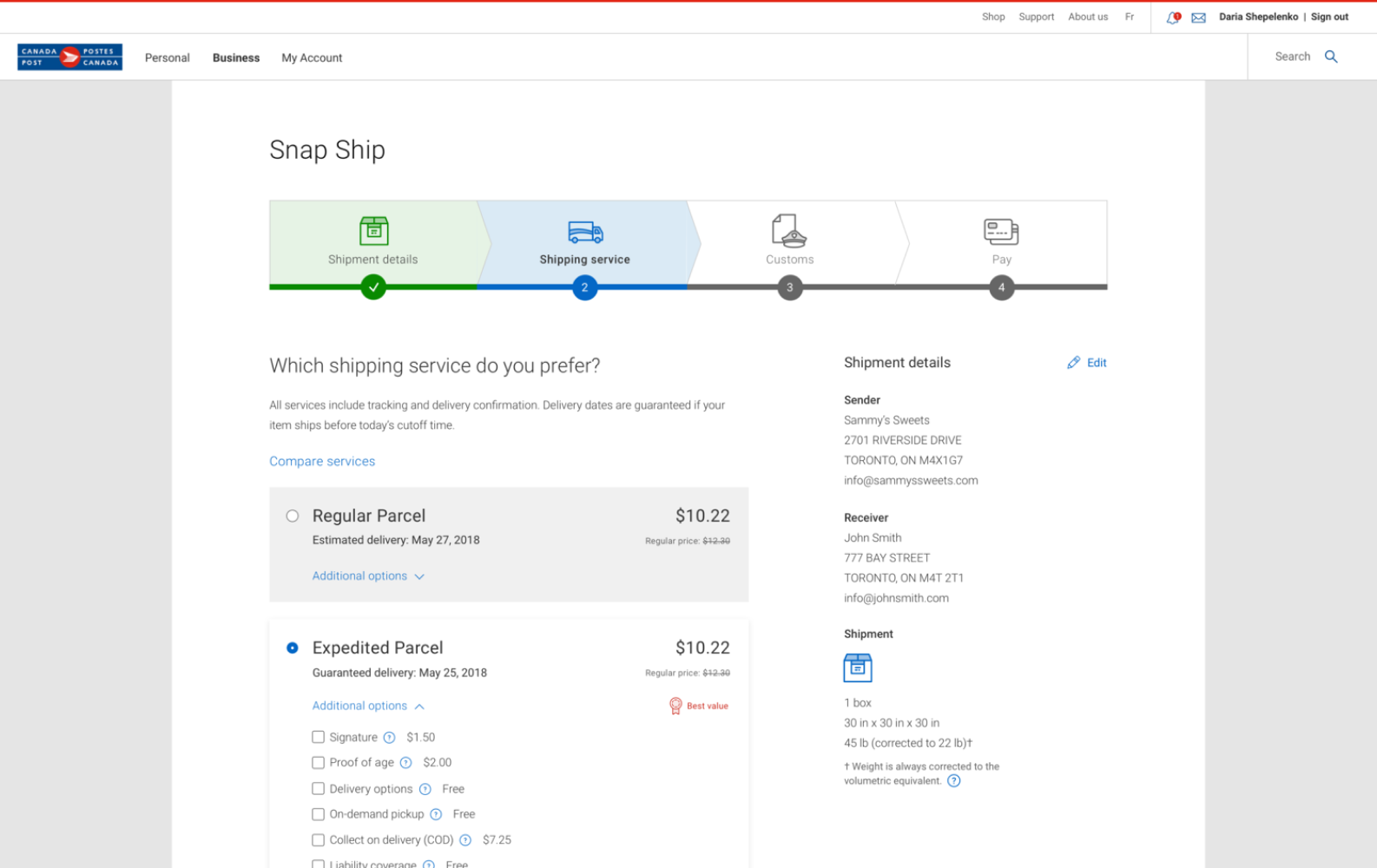Open Delivery options help icon
Image resolution: width=1377 pixels, height=868 pixels.
tap(425, 789)
